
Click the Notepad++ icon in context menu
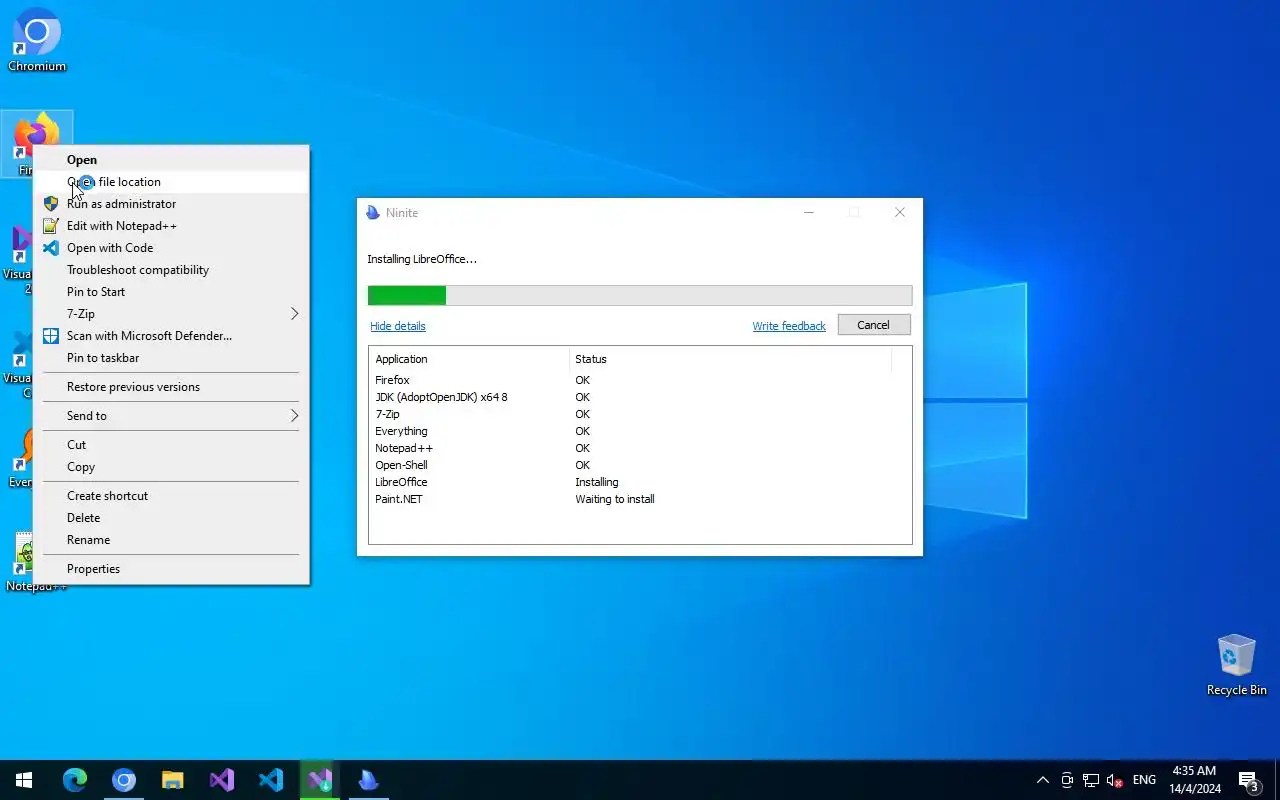pos(51,225)
